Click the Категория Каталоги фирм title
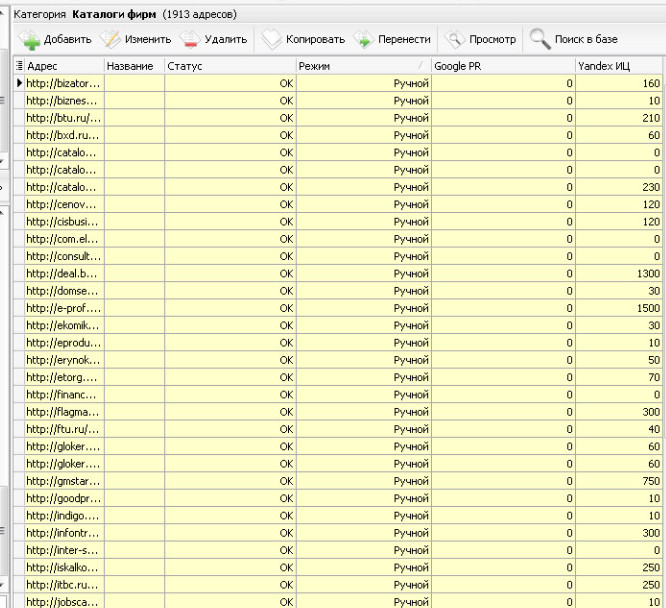The width and height of the screenshot is (666, 608). [x=85, y=14]
